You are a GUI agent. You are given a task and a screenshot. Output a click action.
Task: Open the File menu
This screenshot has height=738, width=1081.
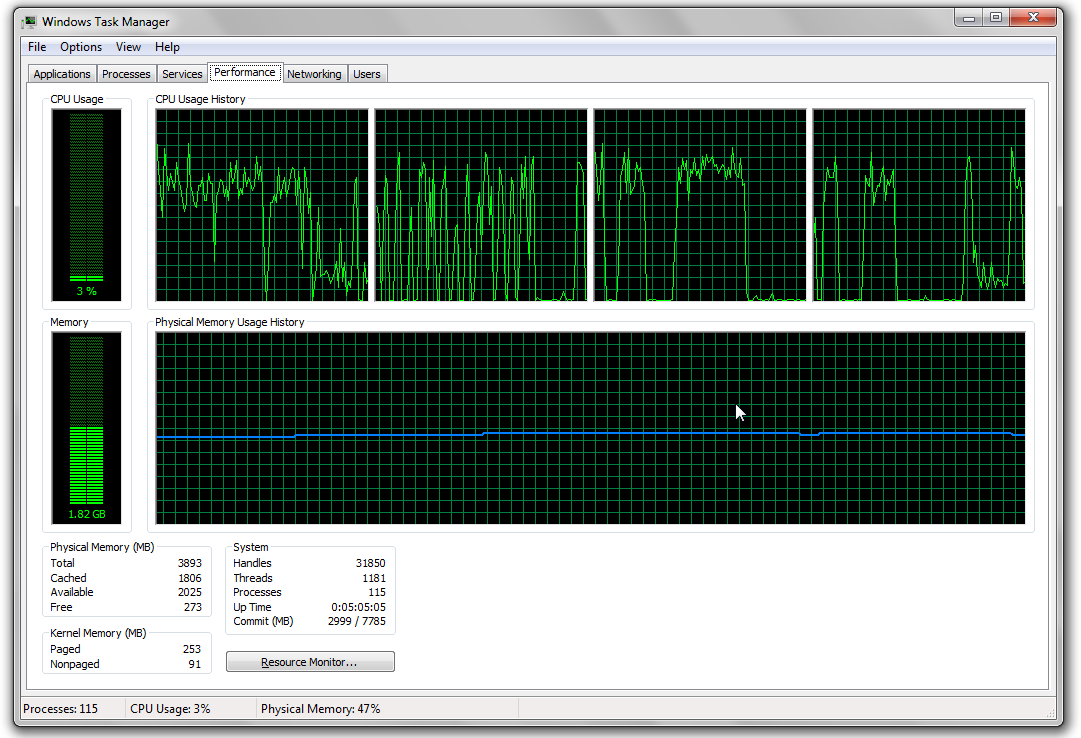37,47
